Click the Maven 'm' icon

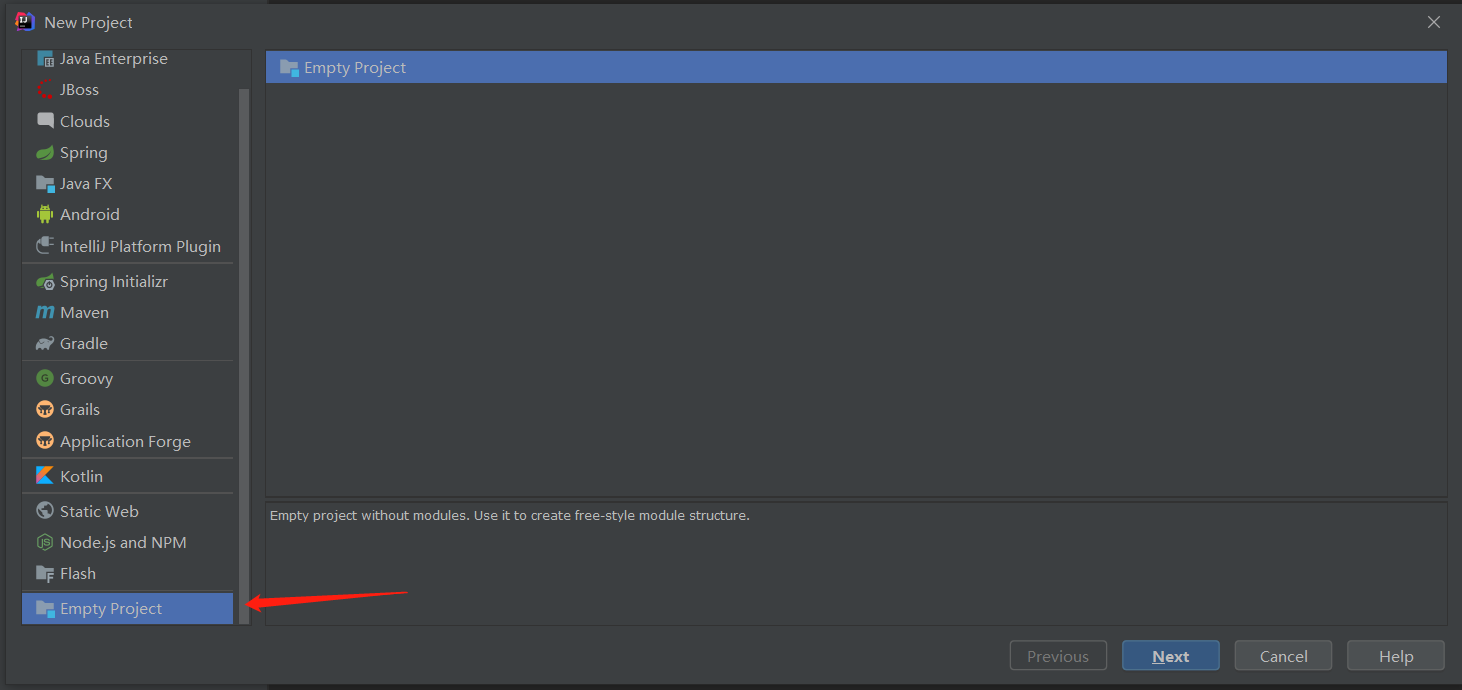[x=45, y=313]
